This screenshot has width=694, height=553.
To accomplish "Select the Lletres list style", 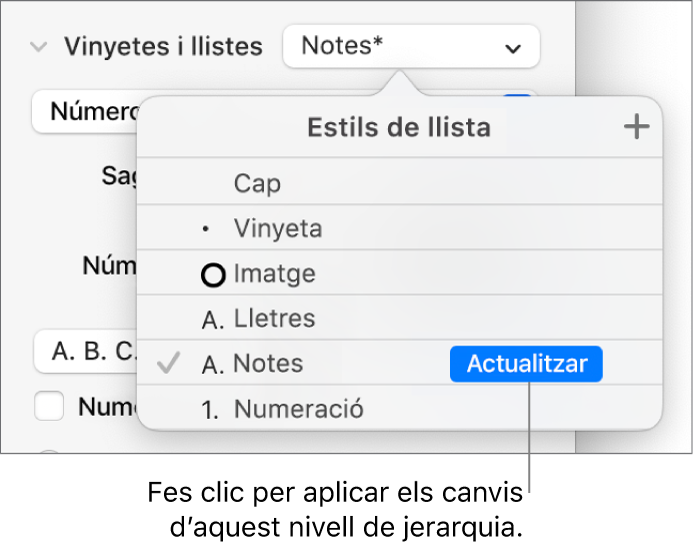I will click(x=400, y=318).
